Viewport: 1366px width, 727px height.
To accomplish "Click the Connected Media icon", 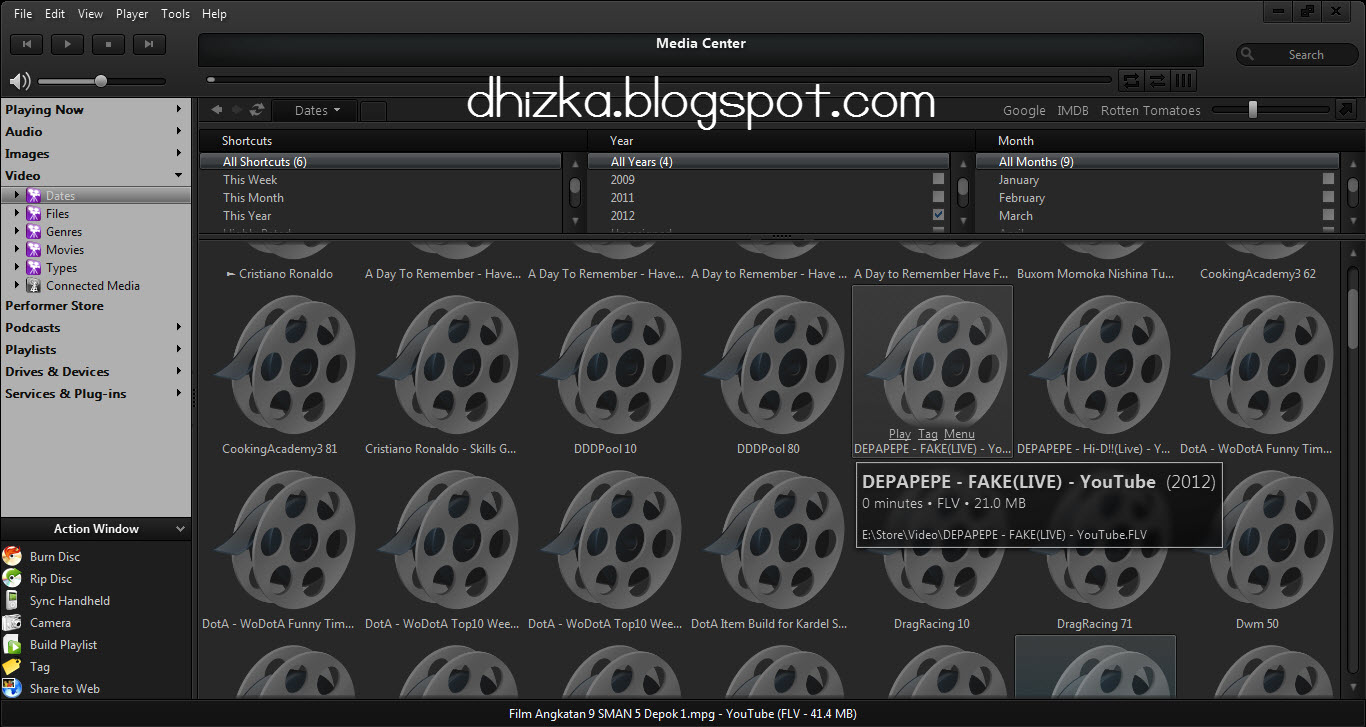I will tap(34, 286).
